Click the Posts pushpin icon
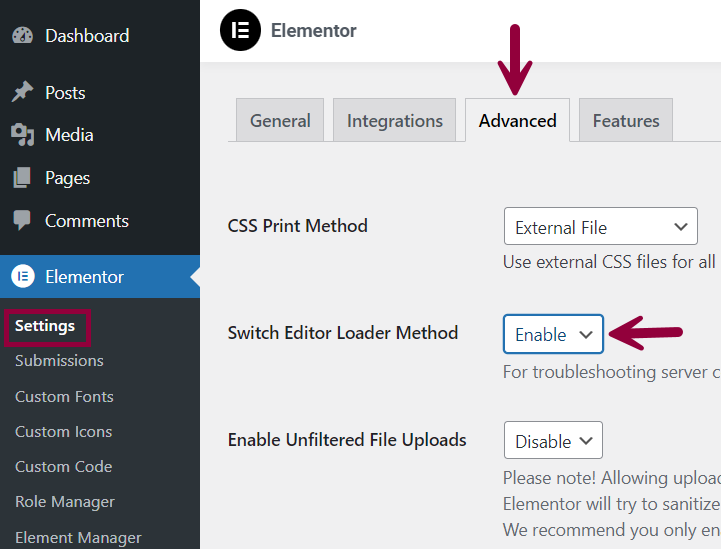721x549 pixels. click(x=23, y=93)
